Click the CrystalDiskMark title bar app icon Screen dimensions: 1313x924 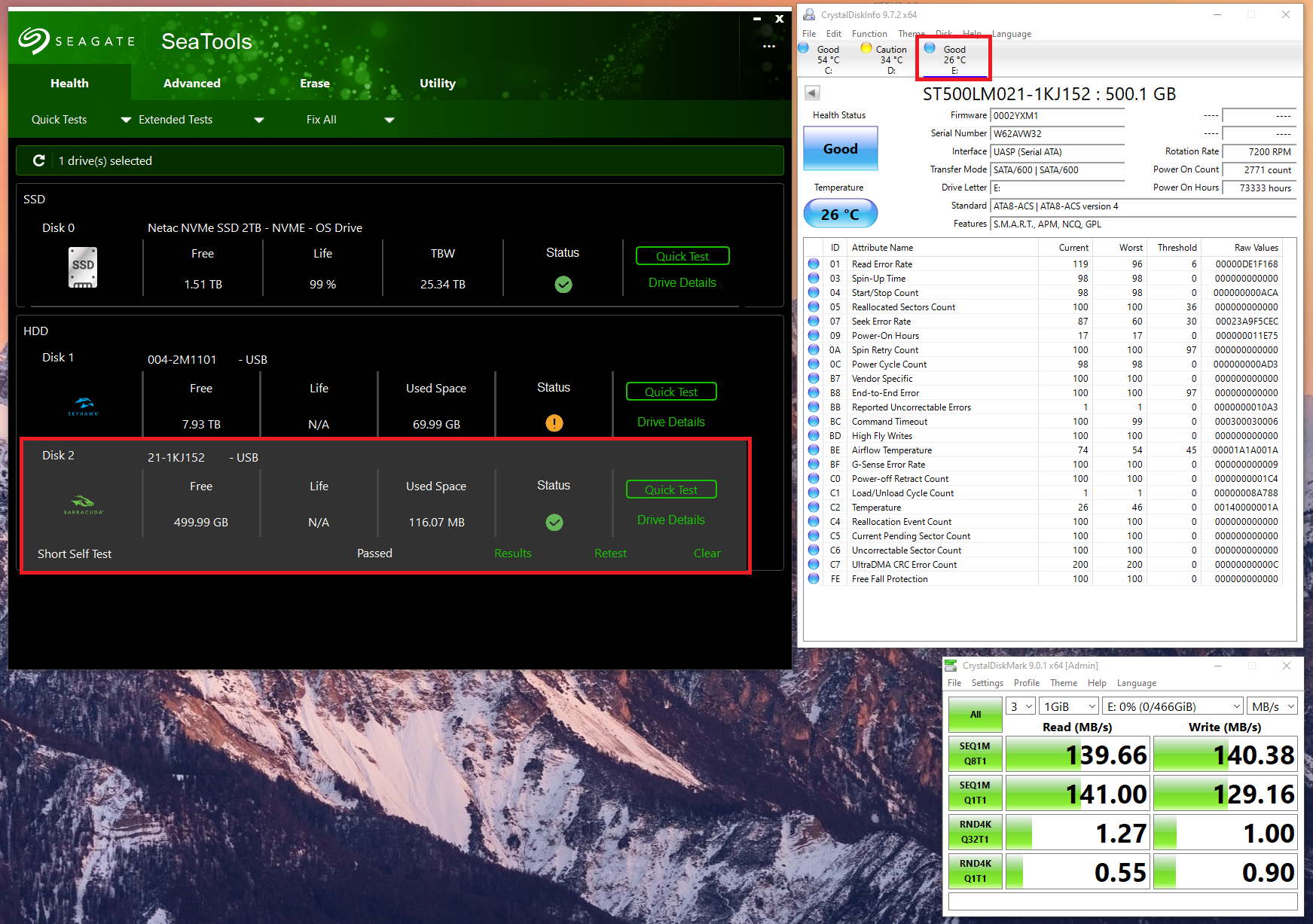[x=951, y=665]
